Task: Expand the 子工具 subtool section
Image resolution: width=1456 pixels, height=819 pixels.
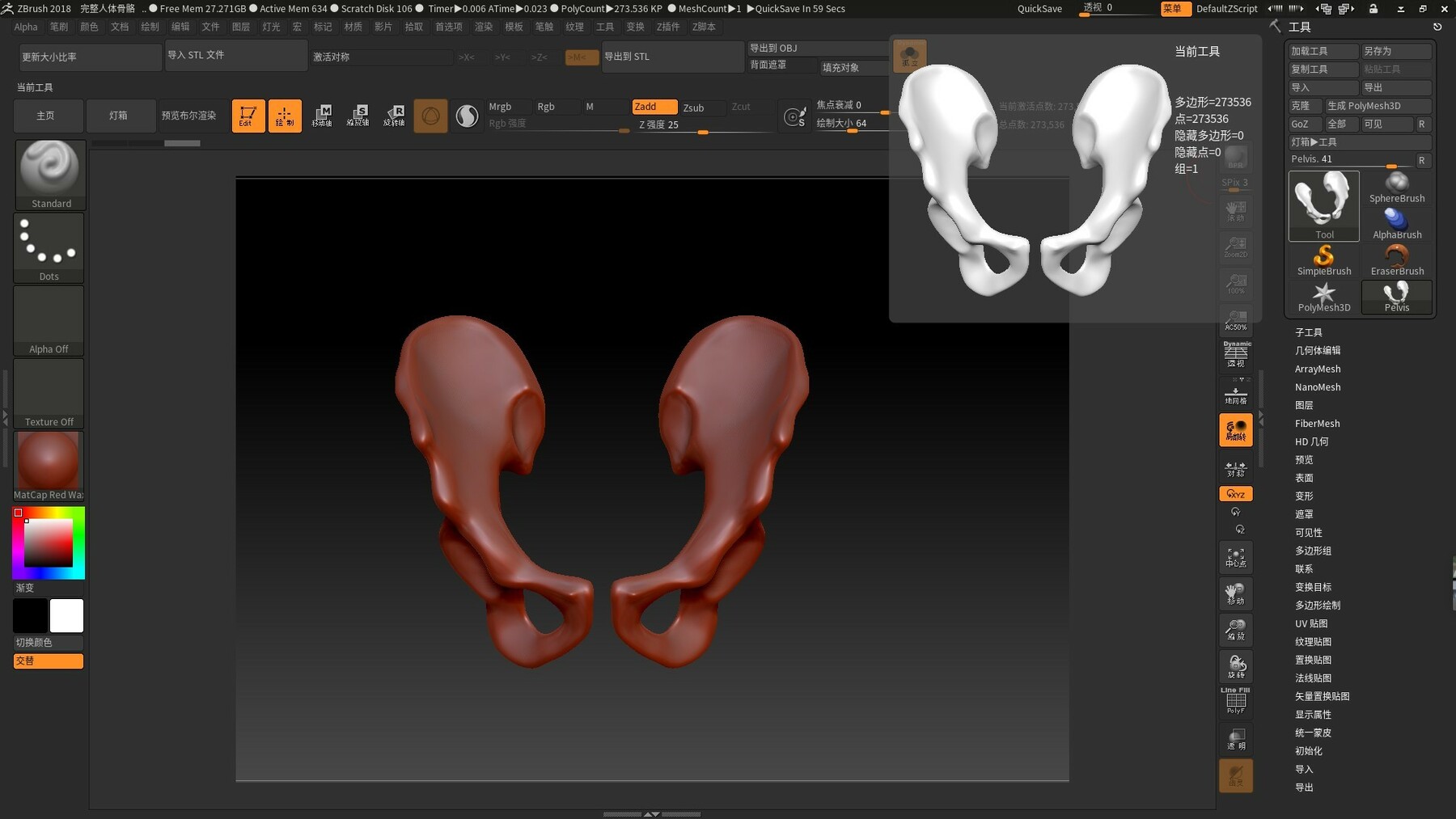Action: point(1310,331)
